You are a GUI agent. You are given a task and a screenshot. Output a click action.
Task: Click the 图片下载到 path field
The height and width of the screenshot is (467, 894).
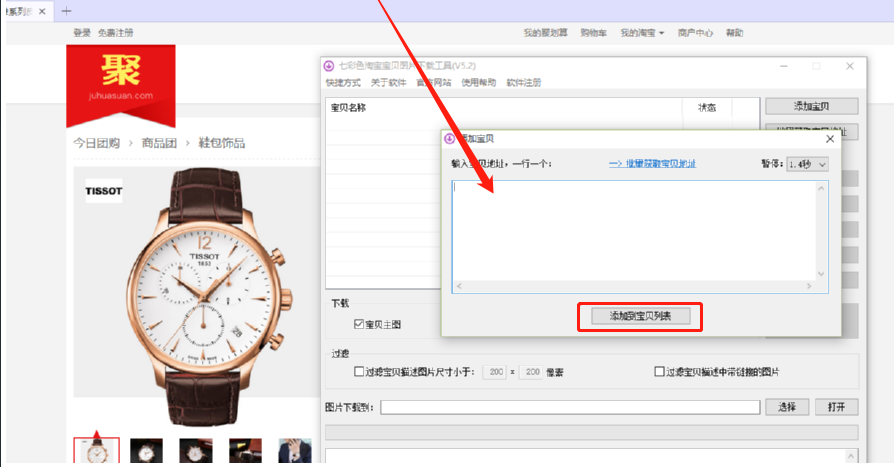pyautogui.click(x=570, y=407)
